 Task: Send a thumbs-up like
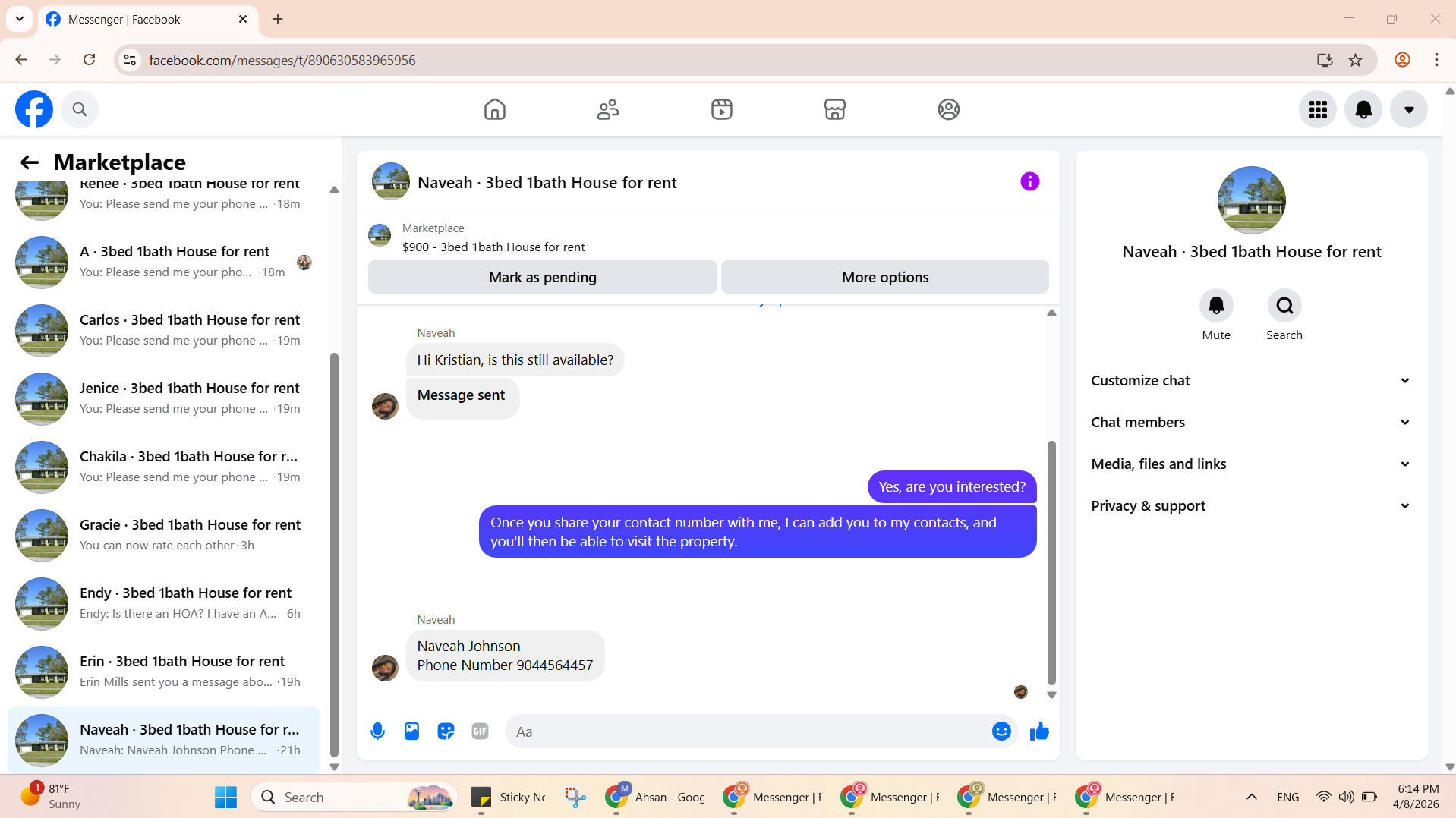click(x=1039, y=731)
